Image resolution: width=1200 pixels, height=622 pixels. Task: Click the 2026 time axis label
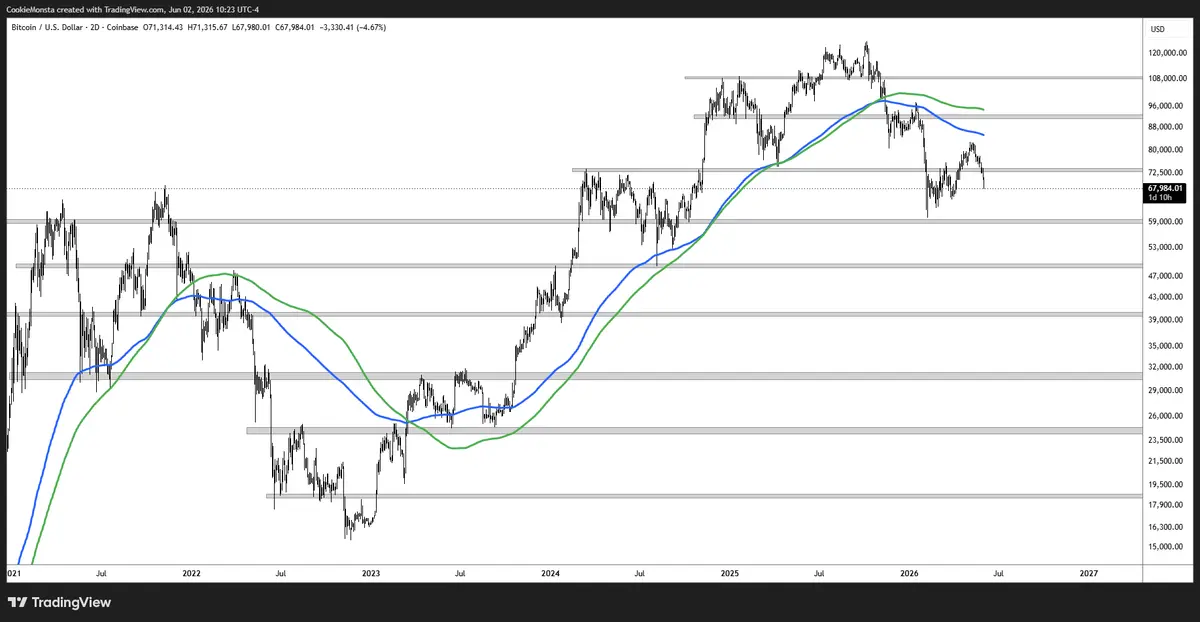click(x=910, y=574)
